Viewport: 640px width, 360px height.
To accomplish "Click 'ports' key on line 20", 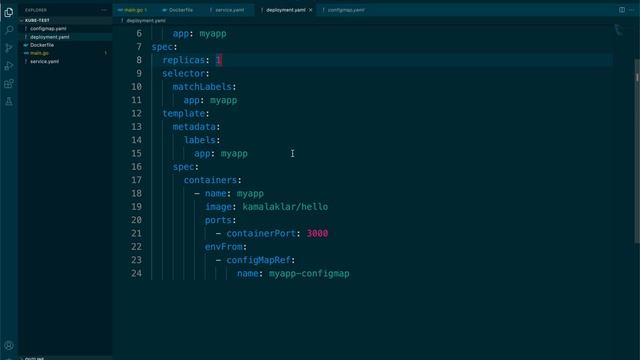I will [x=218, y=220].
